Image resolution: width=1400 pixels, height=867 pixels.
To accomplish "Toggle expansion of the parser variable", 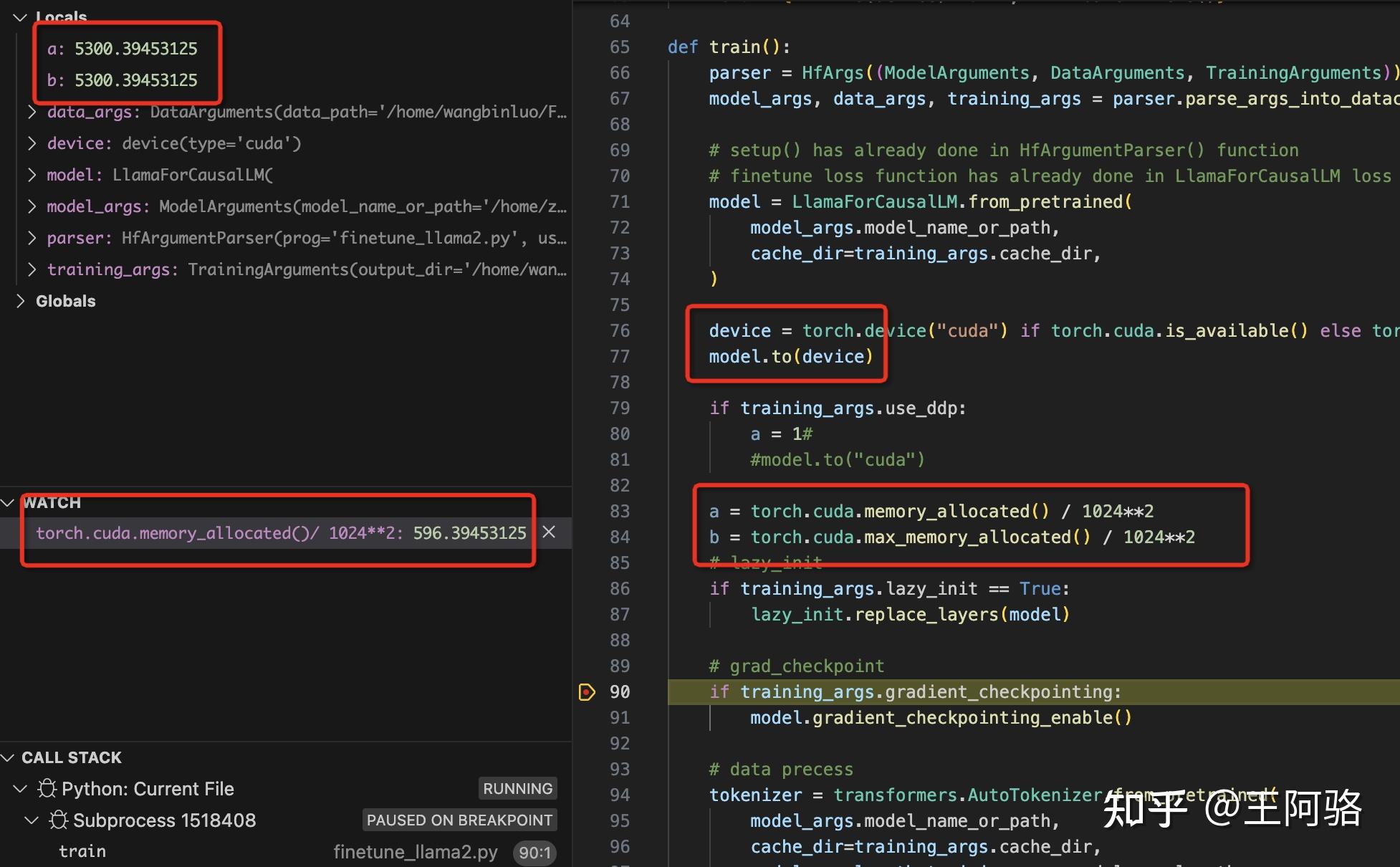I will point(32,238).
